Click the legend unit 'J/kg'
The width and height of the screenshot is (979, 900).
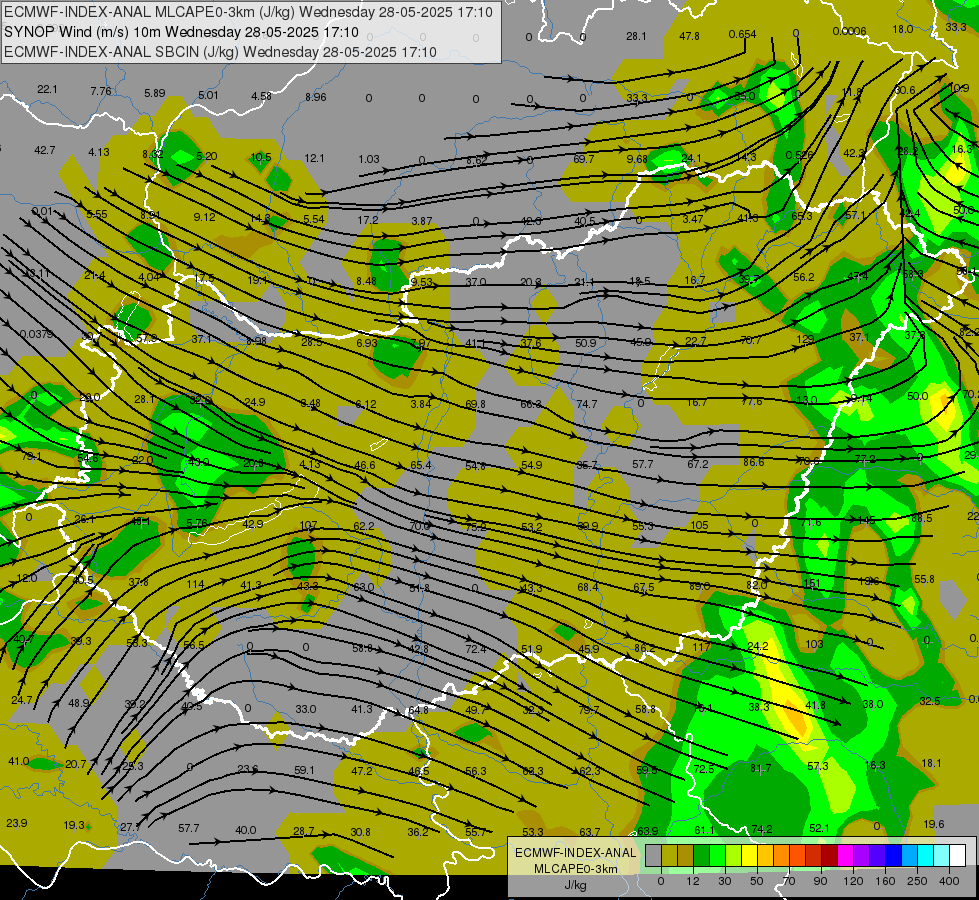[x=576, y=885]
